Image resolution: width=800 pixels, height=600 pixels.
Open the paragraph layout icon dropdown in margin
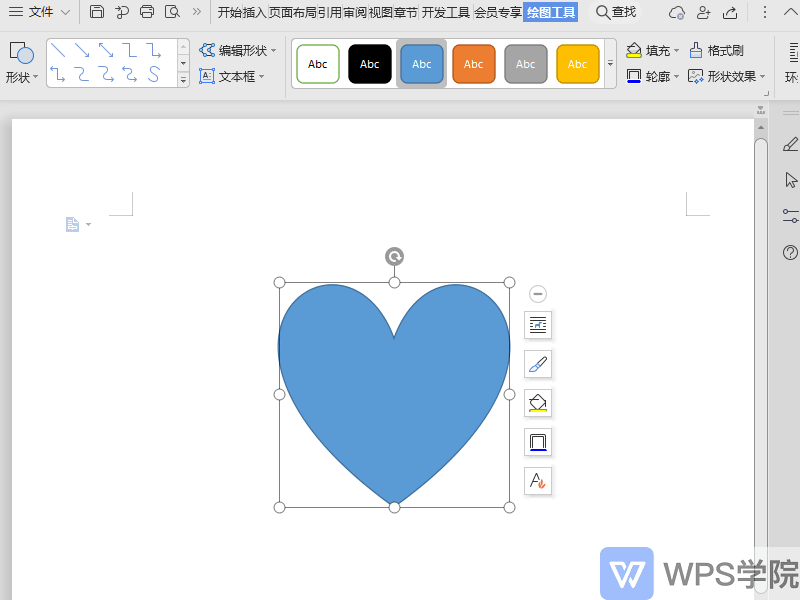pyautogui.click(x=78, y=224)
